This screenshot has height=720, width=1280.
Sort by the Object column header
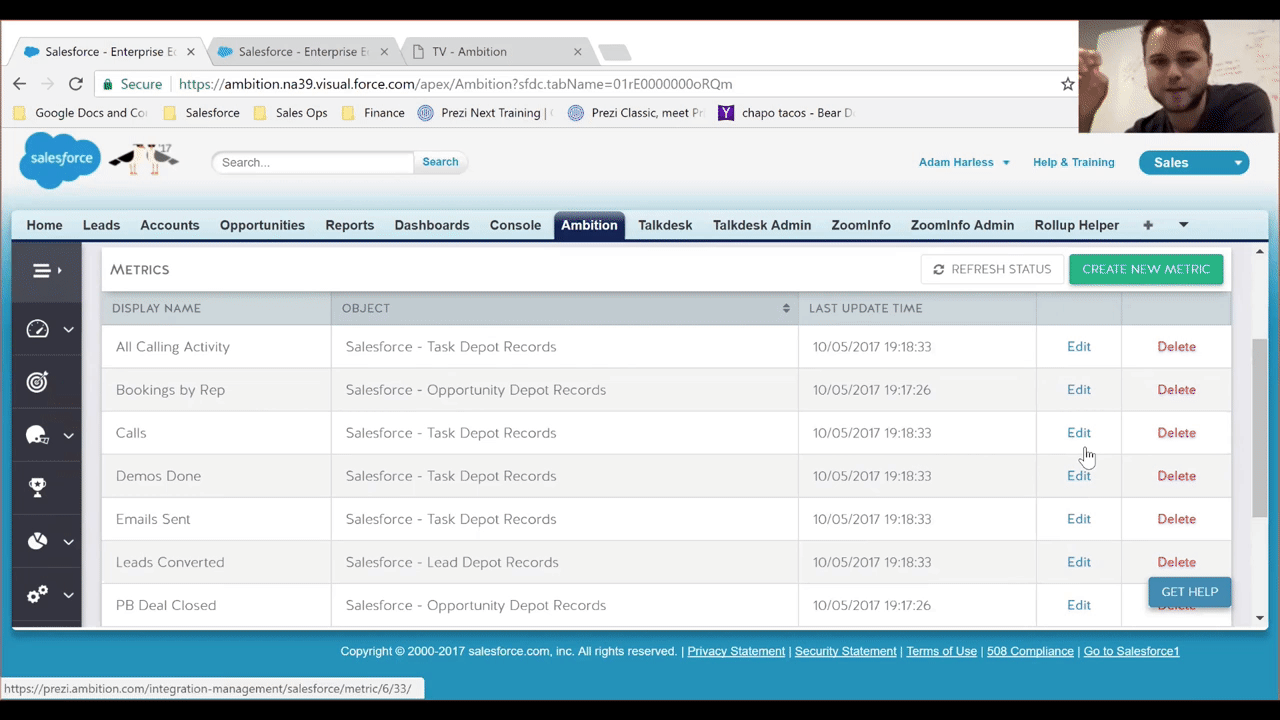[564, 308]
